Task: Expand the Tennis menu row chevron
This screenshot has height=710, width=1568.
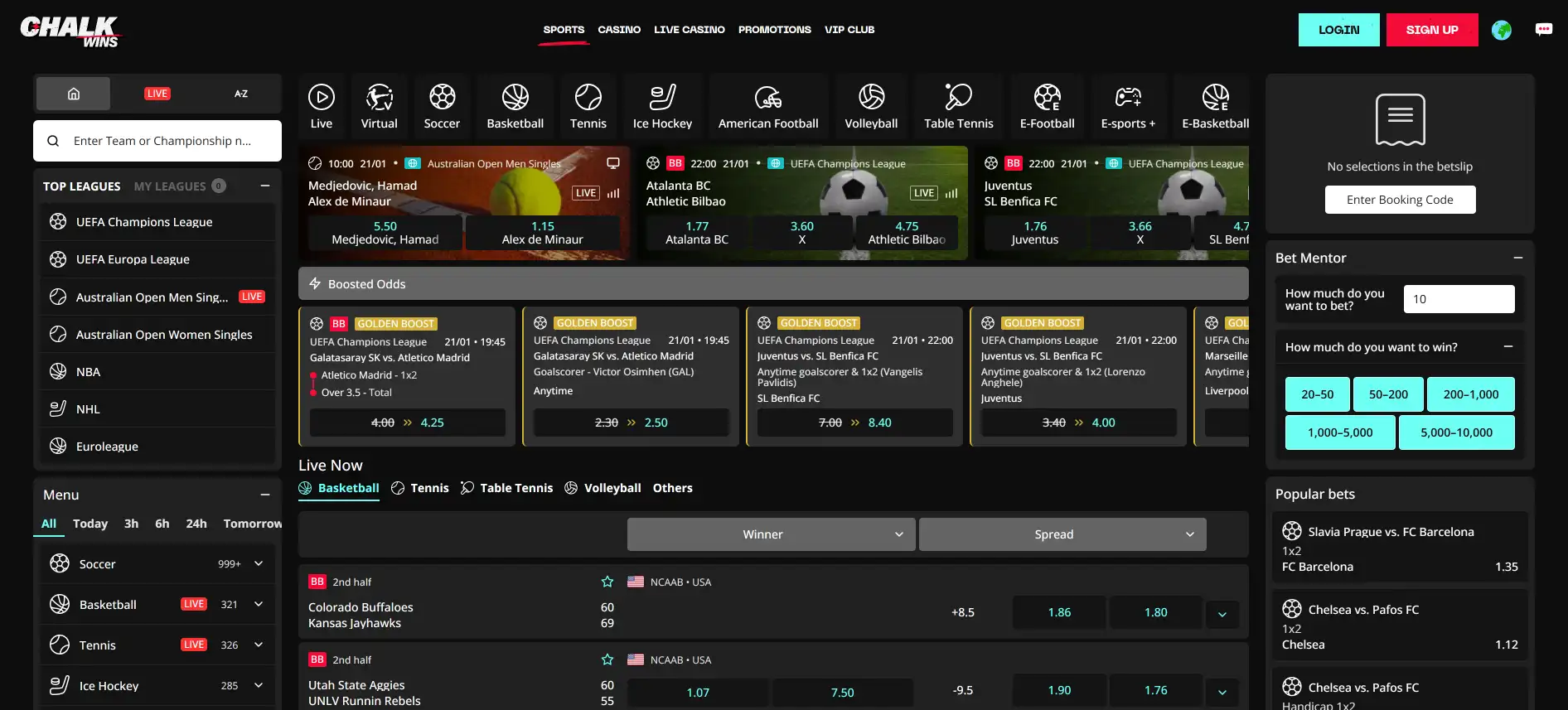Action: pyautogui.click(x=259, y=645)
